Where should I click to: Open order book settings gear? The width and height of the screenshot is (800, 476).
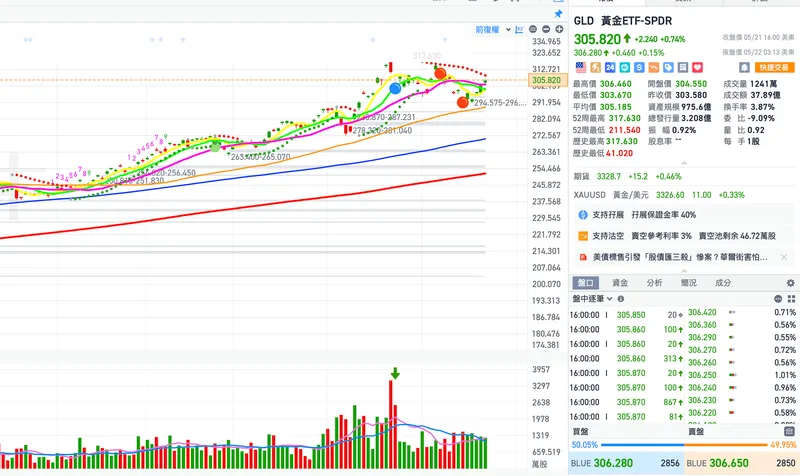click(790, 283)
